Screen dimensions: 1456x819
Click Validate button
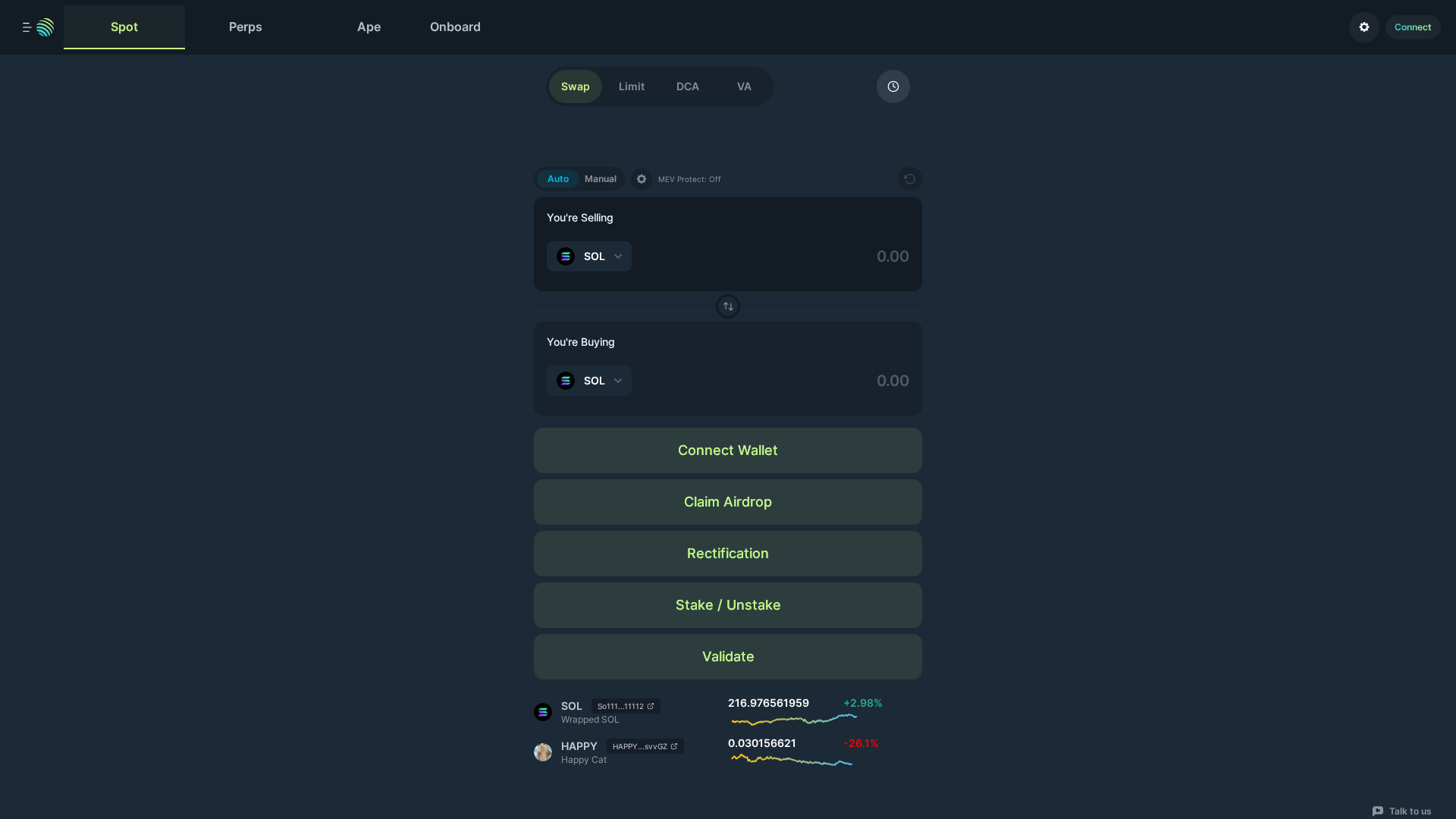click(x=728, y=657)
